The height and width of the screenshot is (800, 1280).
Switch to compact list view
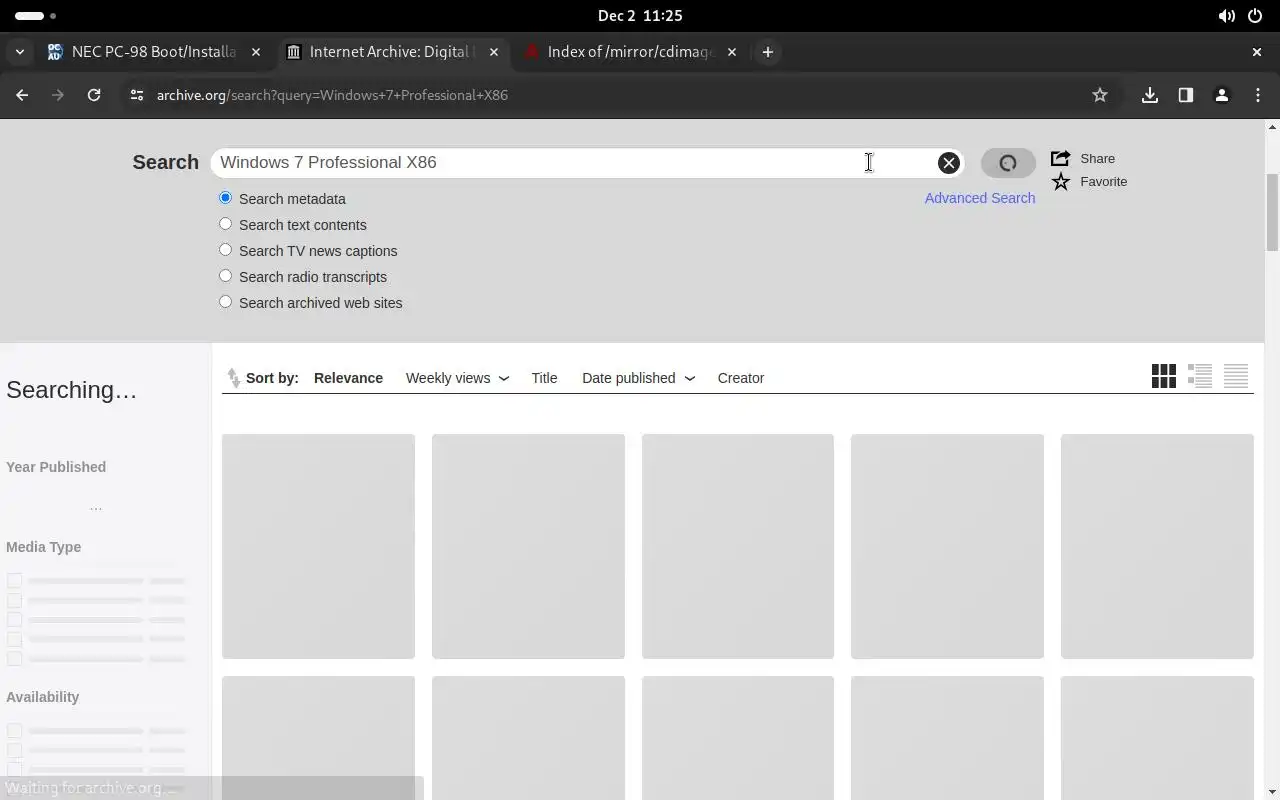1236,376
